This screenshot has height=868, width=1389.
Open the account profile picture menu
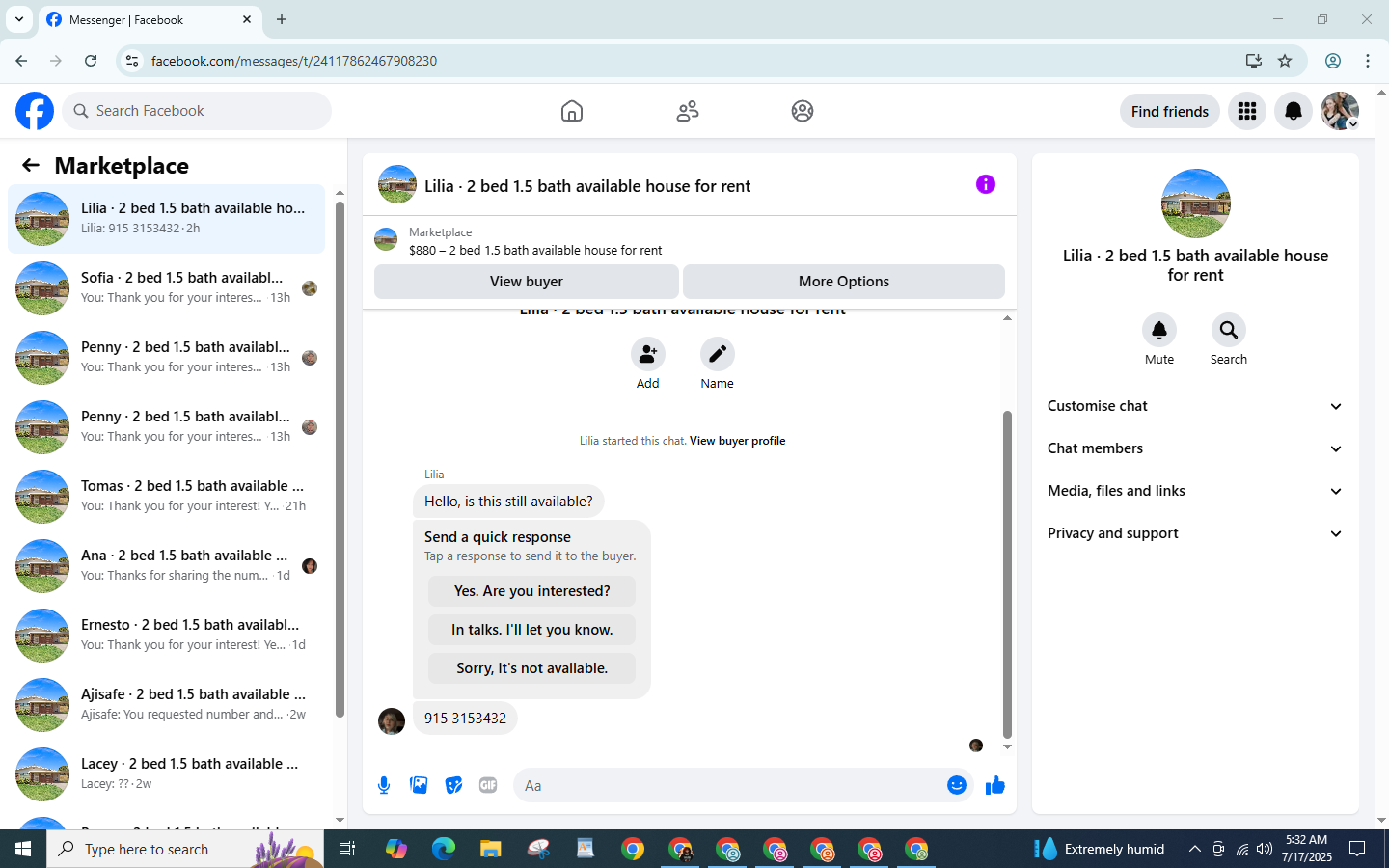pos(1340,111)
